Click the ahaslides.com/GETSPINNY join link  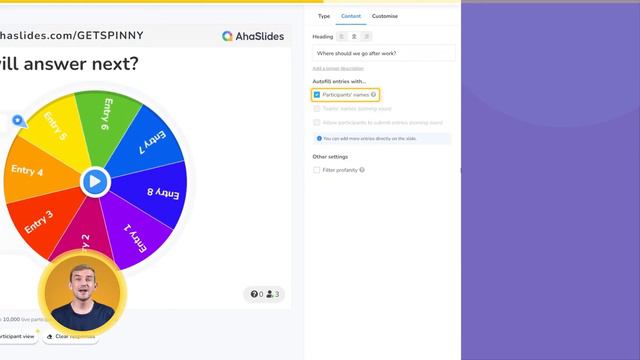coord(71,36)
